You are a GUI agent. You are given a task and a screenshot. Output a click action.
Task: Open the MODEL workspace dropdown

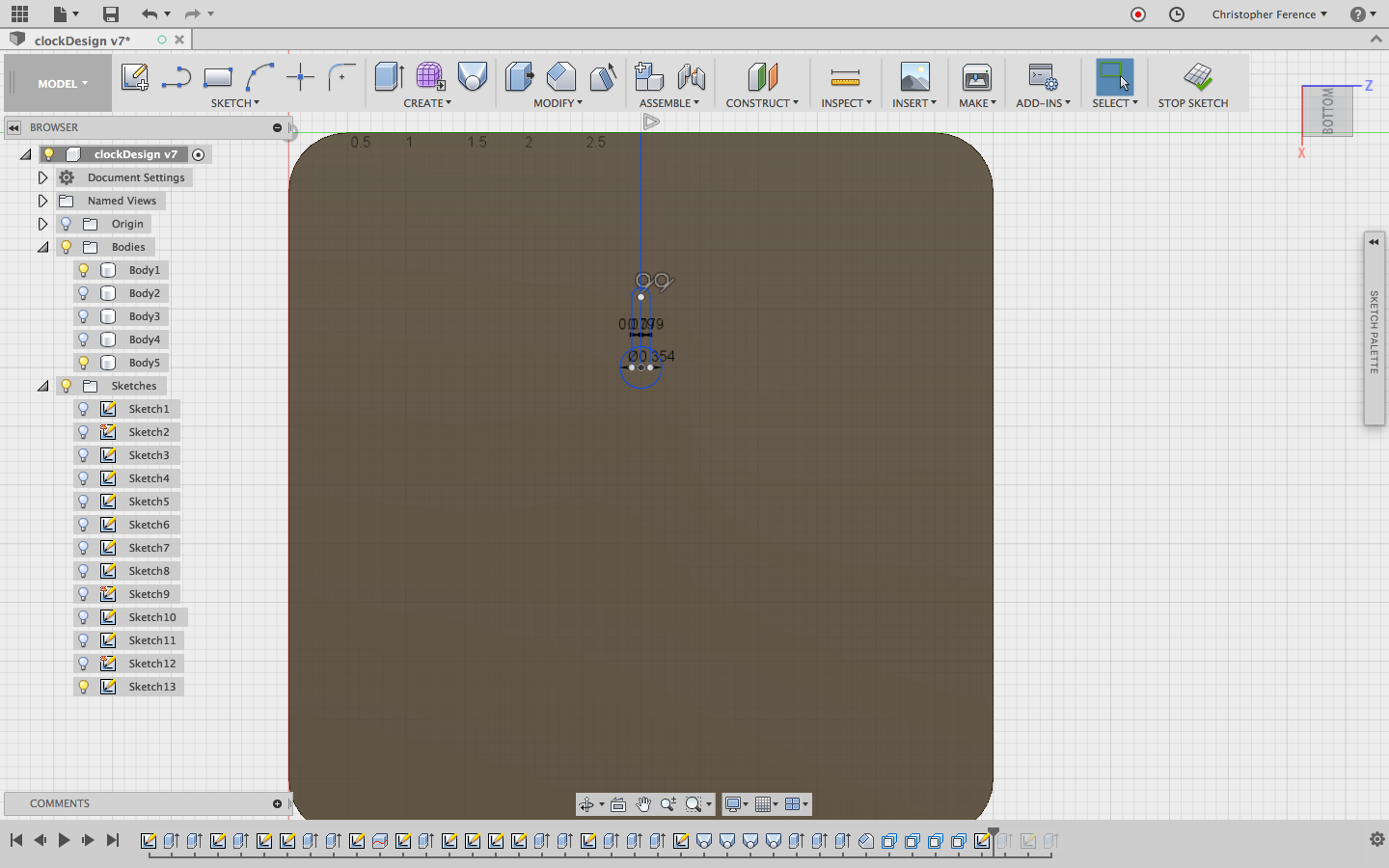[x=63, y=84]
